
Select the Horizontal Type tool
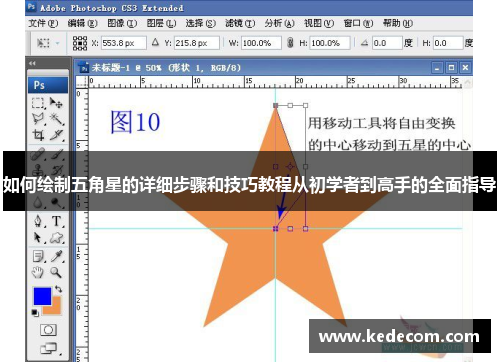click(56, 221)
